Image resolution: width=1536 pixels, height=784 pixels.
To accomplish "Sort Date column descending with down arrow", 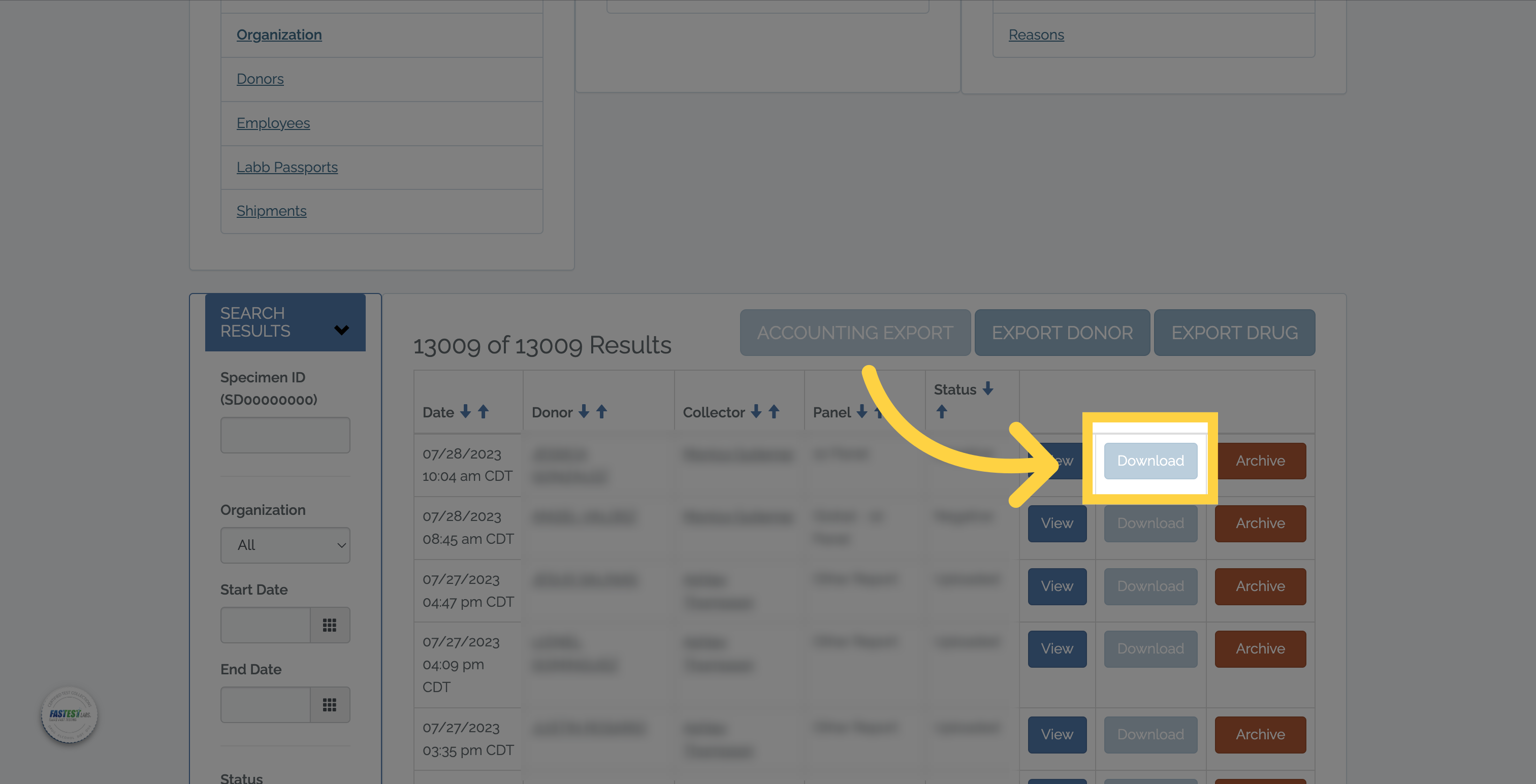I will click(466, 411).
